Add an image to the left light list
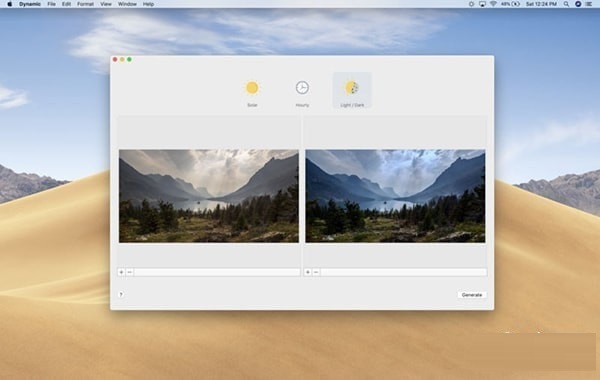600x380 pixels. (121, 272)
